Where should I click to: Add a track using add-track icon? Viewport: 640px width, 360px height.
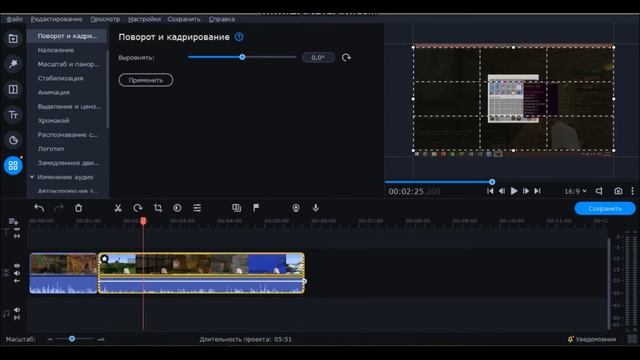point(13,222)
